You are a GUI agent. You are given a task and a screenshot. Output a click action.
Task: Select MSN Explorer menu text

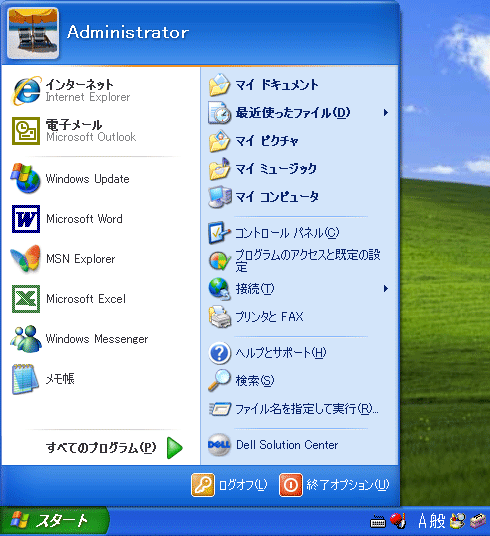pyautogui.click(x=81, y=259)
